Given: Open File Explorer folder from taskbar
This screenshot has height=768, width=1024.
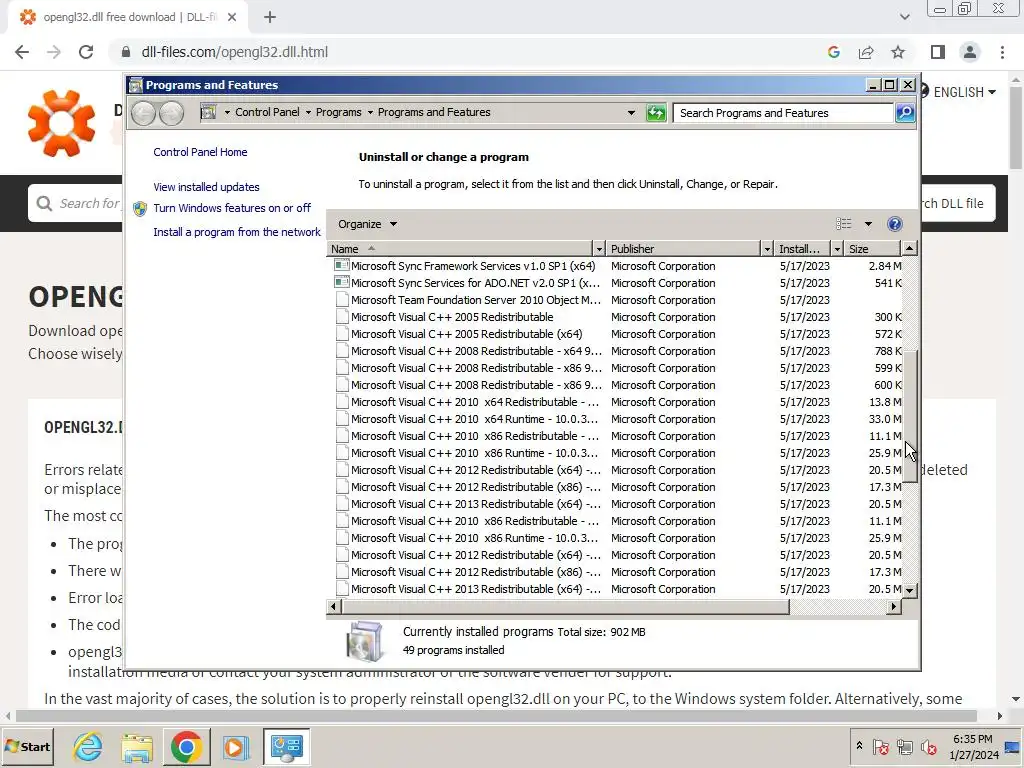Looking at the screenshot, I should (137, 746).
